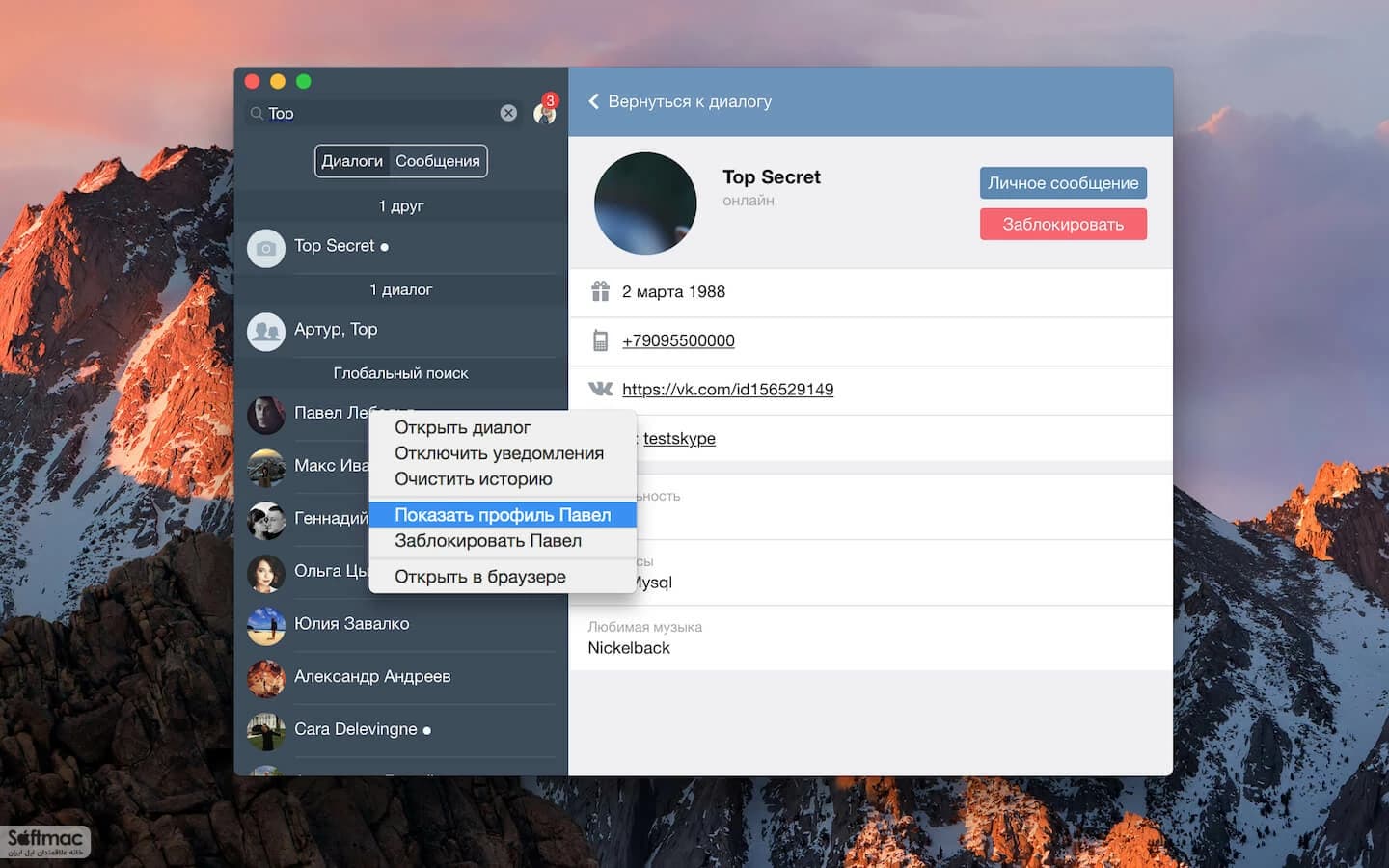This screenshot has width=1389, height=868.
Task: Click the green fullscreen window button
Action: 303,82
